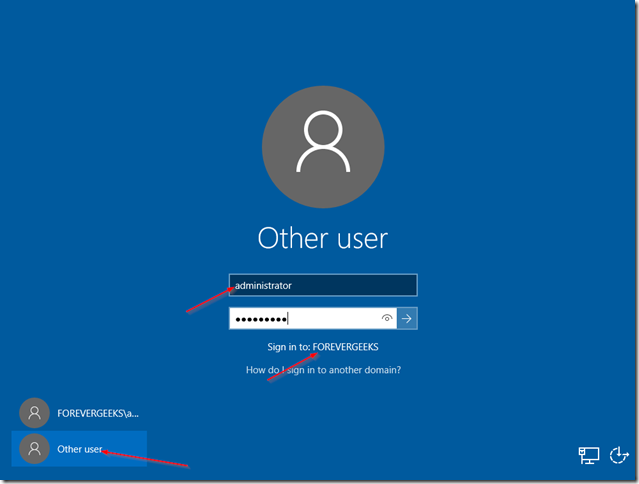This screenshot has width=639, height=484.
Task: Click the password reveal eye icon
Action: coord(386,319)
